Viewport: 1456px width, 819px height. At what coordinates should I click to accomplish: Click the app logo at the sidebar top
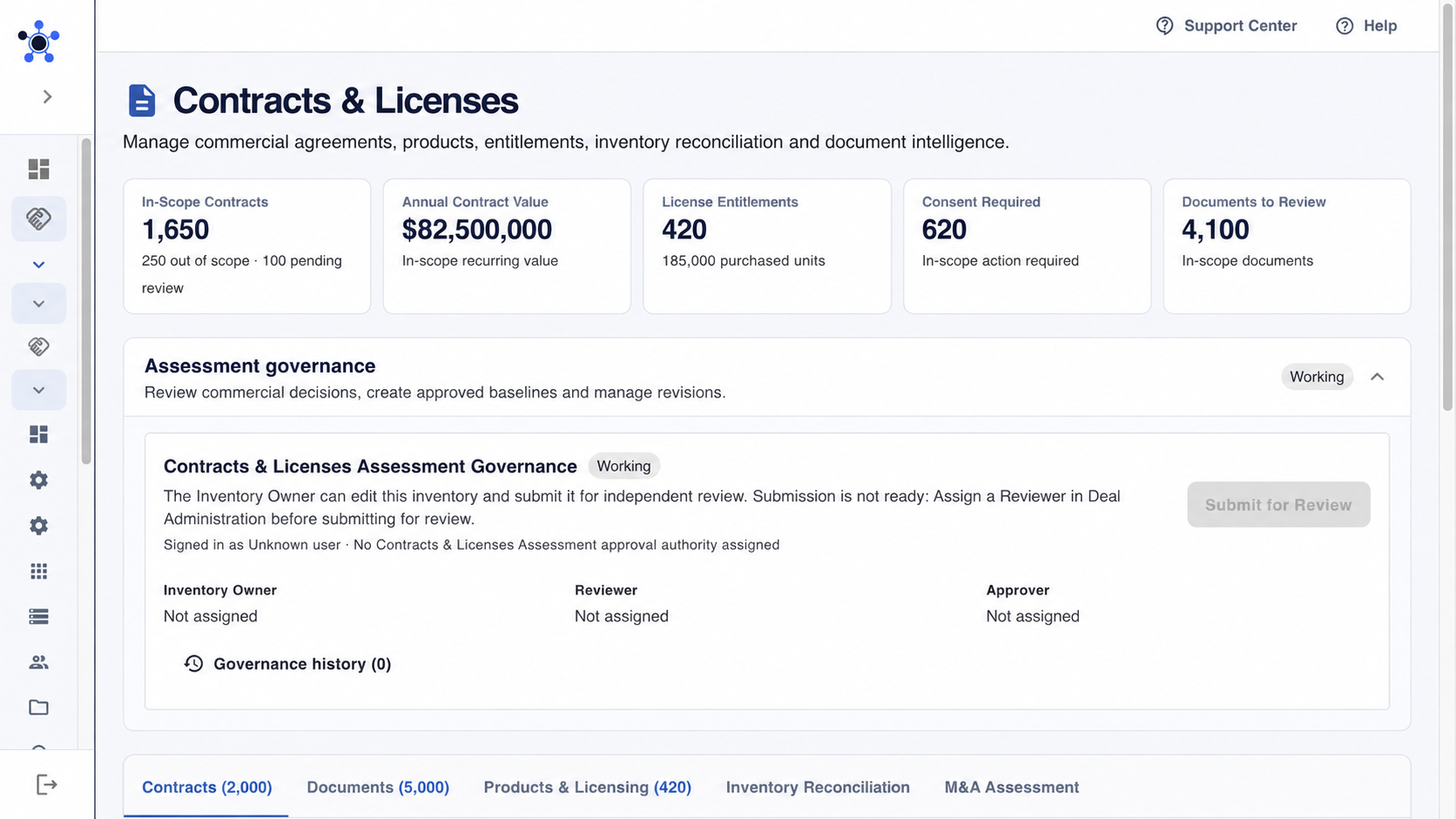[x=38, y=42]
